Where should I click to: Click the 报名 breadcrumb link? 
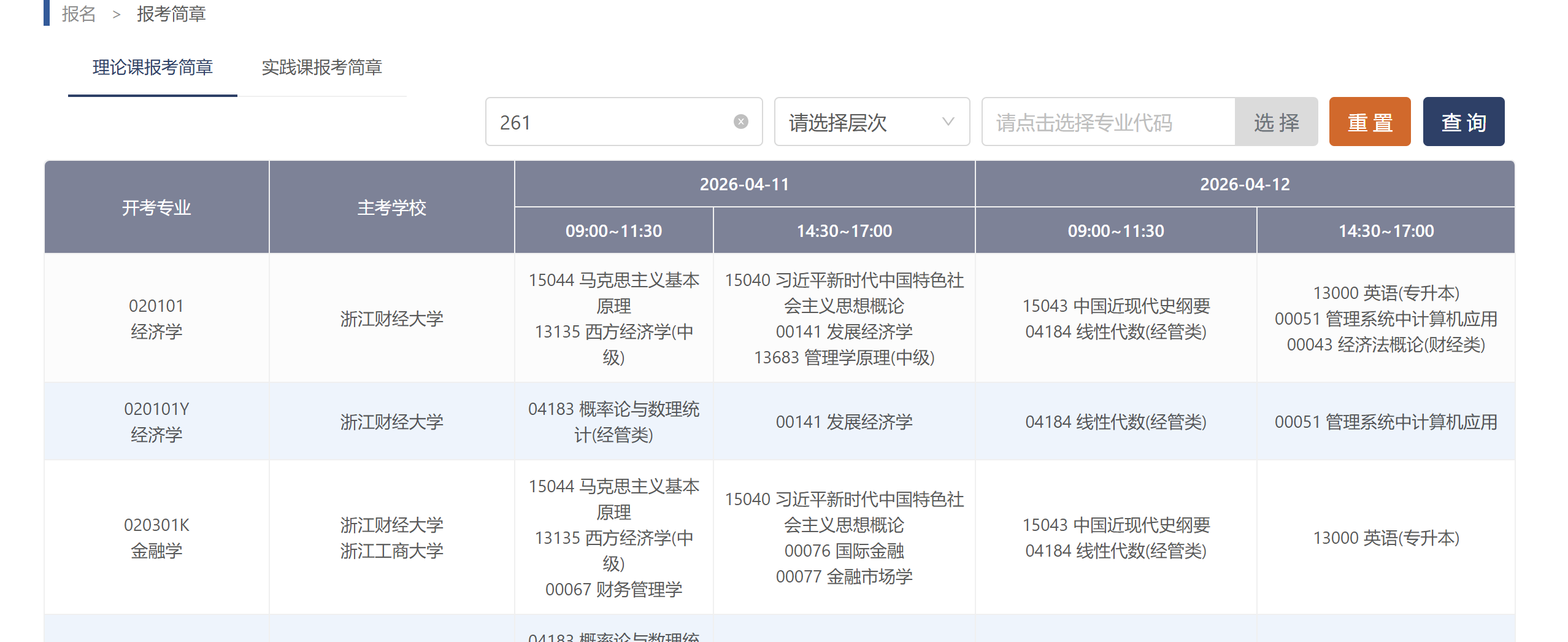coord(79,14)
